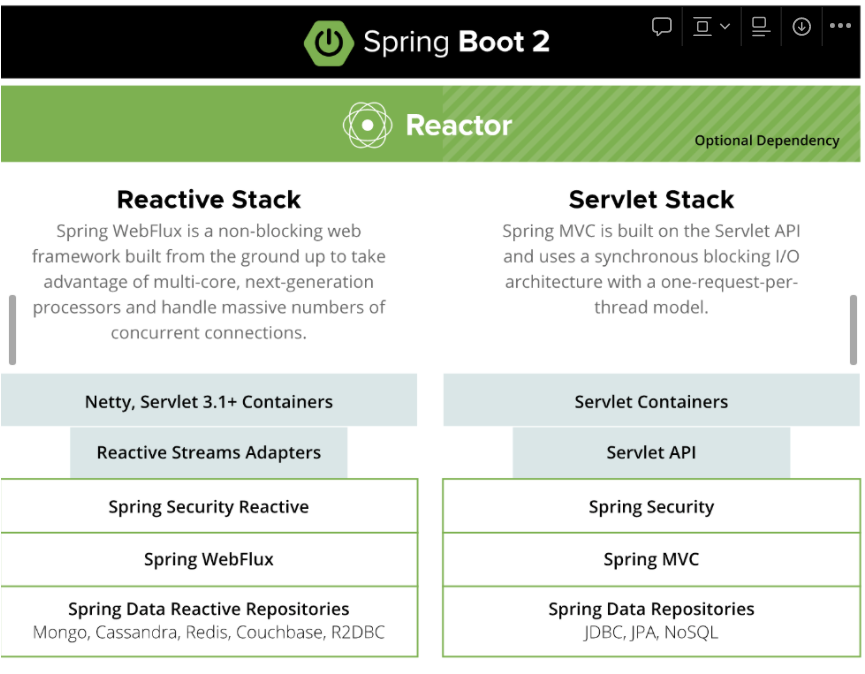
Task: Click 'Spring Data Reactive Repositories' label
Action: click(x=209, y=609)
